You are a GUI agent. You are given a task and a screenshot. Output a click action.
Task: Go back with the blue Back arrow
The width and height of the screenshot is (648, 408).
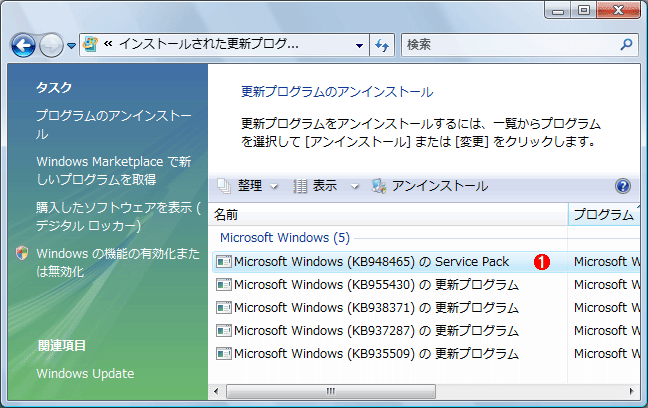point(23,45)
